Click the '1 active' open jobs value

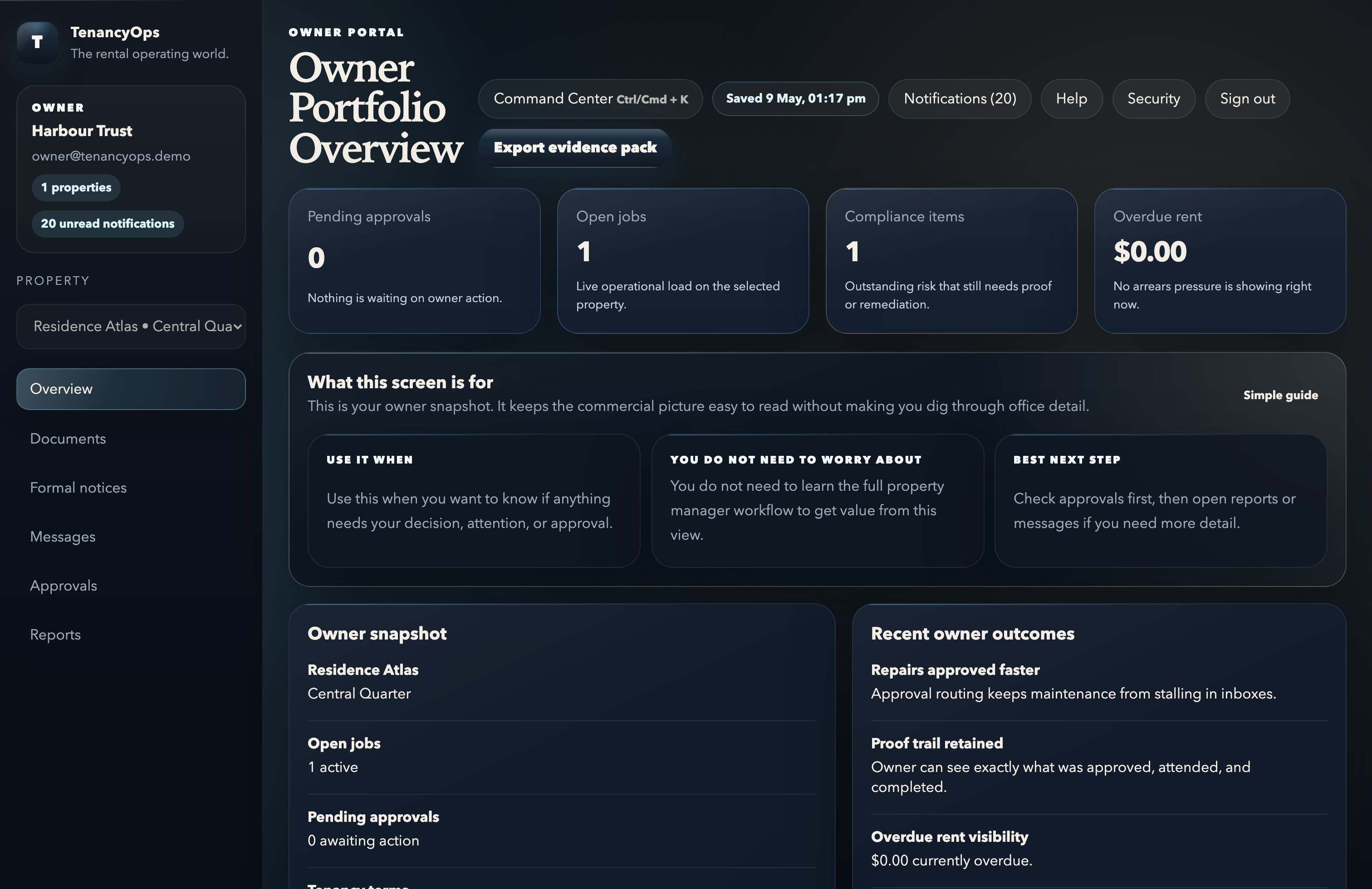(x=333, y=767)
